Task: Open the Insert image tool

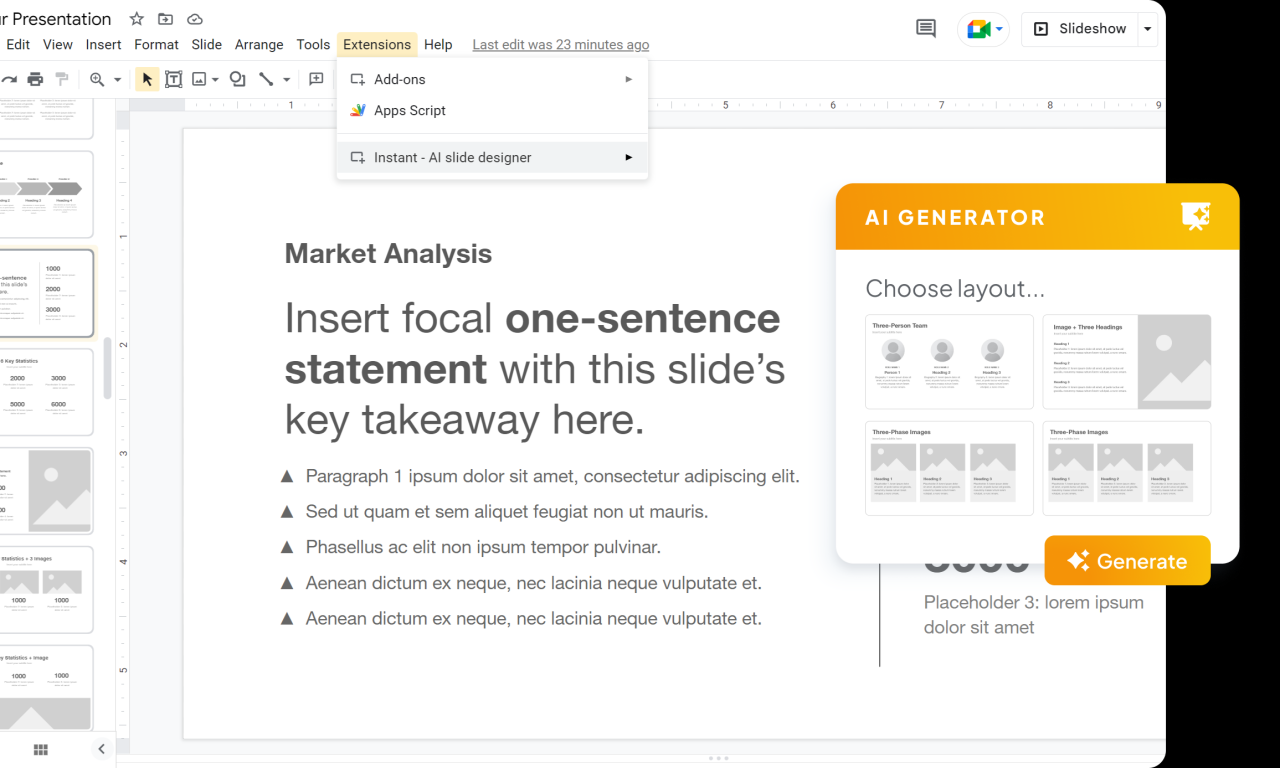Action: [x=200, y=78]
